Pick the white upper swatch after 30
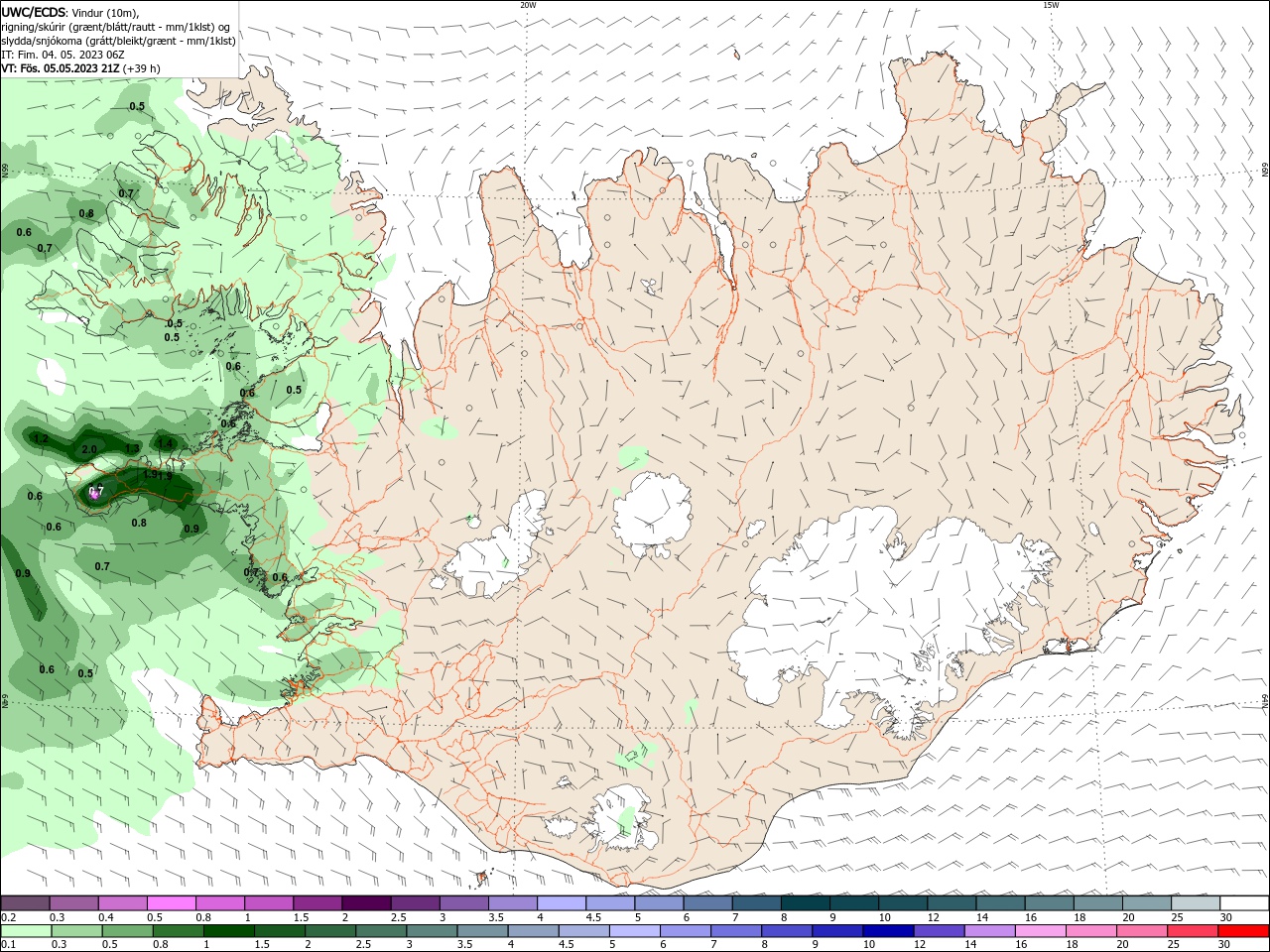Viewport: 1270px width, 952px height. 1244,903
